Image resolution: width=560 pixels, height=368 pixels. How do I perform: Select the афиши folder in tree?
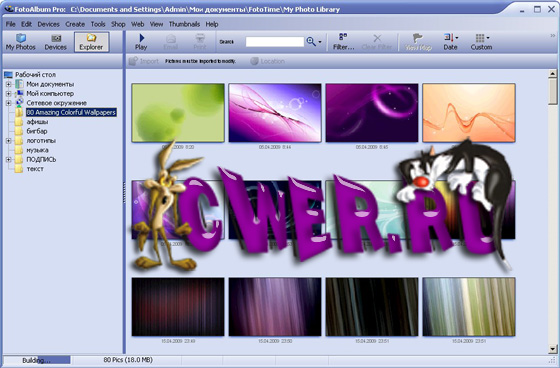37,122
